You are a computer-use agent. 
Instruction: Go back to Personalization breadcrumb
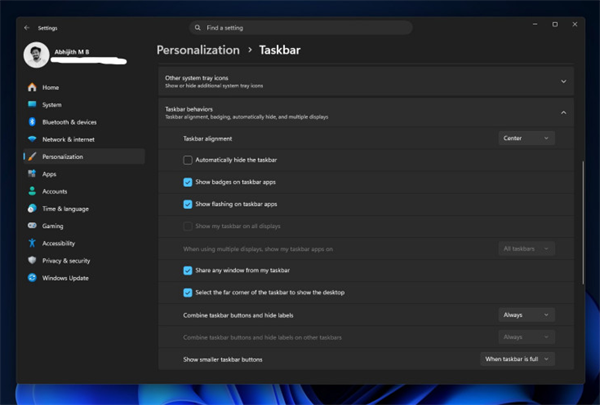point(198,50)
